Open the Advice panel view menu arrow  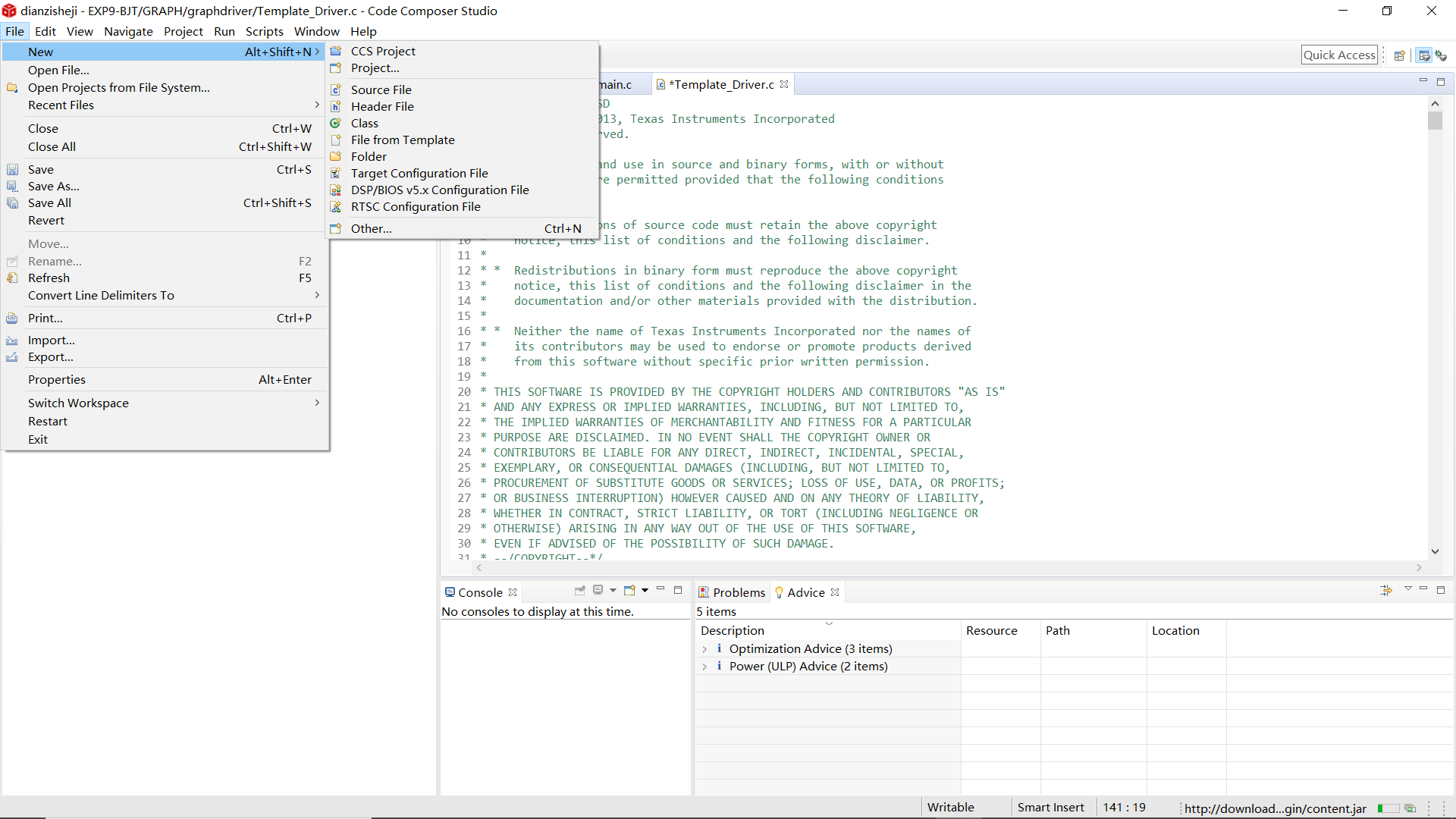coord(1407,589)
